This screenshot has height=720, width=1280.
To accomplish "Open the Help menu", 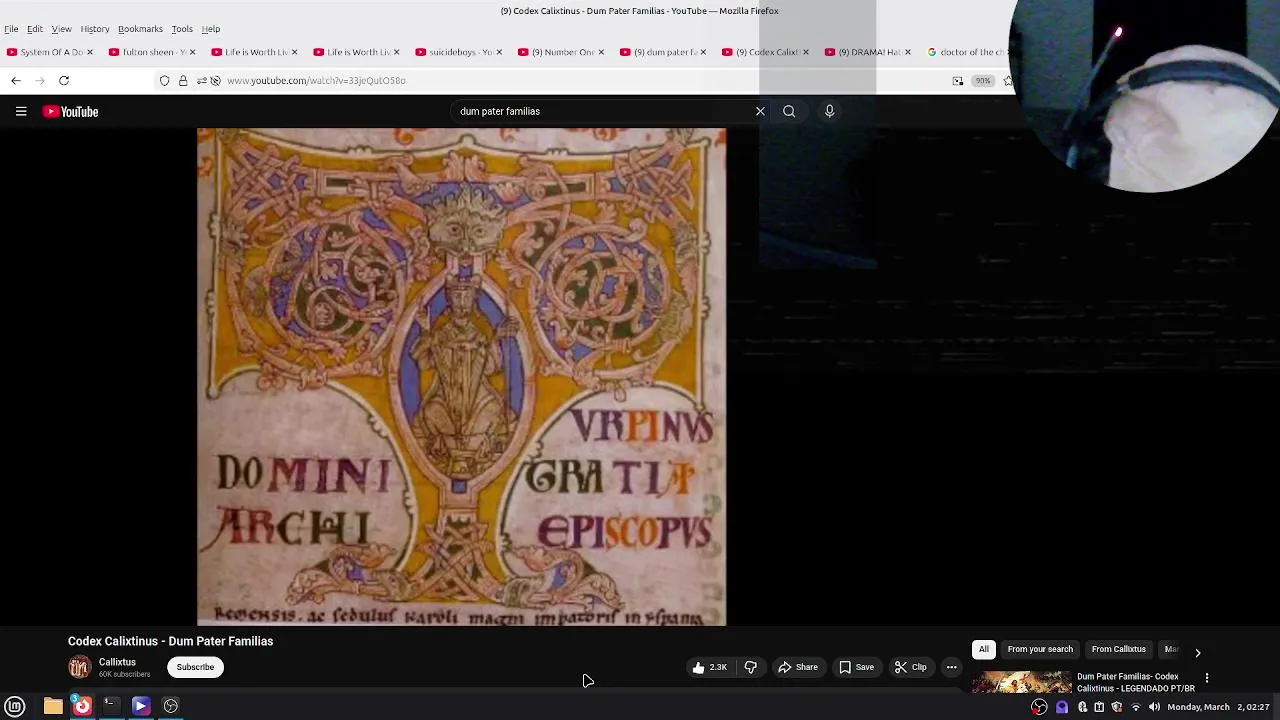I will tap(211, 29).
